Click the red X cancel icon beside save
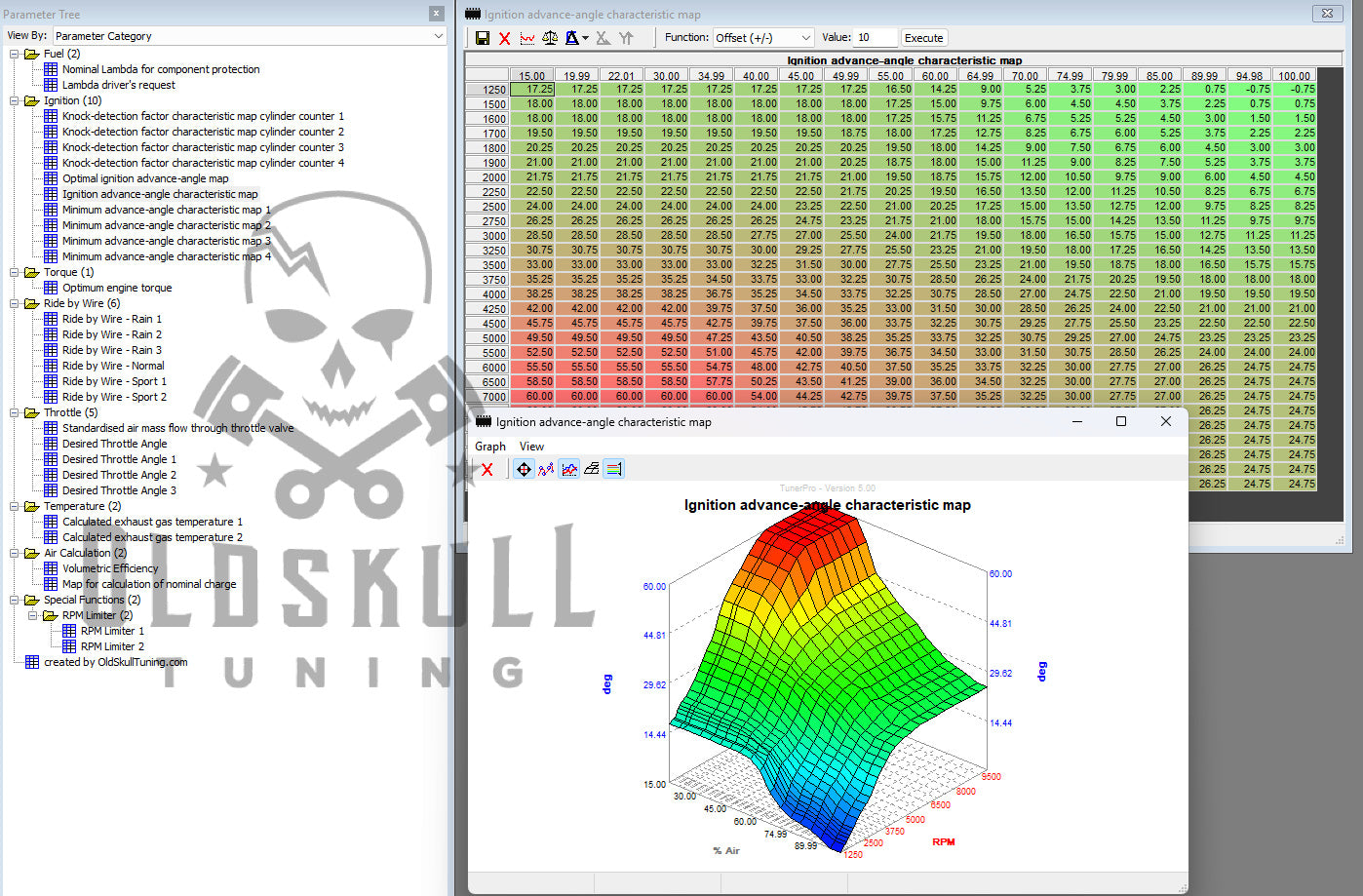 click(504, 38)
